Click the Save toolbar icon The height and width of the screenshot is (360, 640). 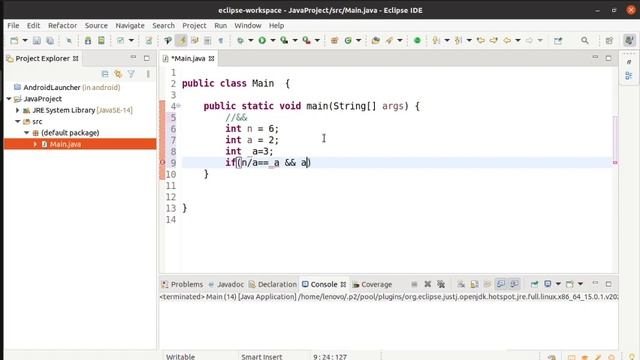tap(37, 40)
